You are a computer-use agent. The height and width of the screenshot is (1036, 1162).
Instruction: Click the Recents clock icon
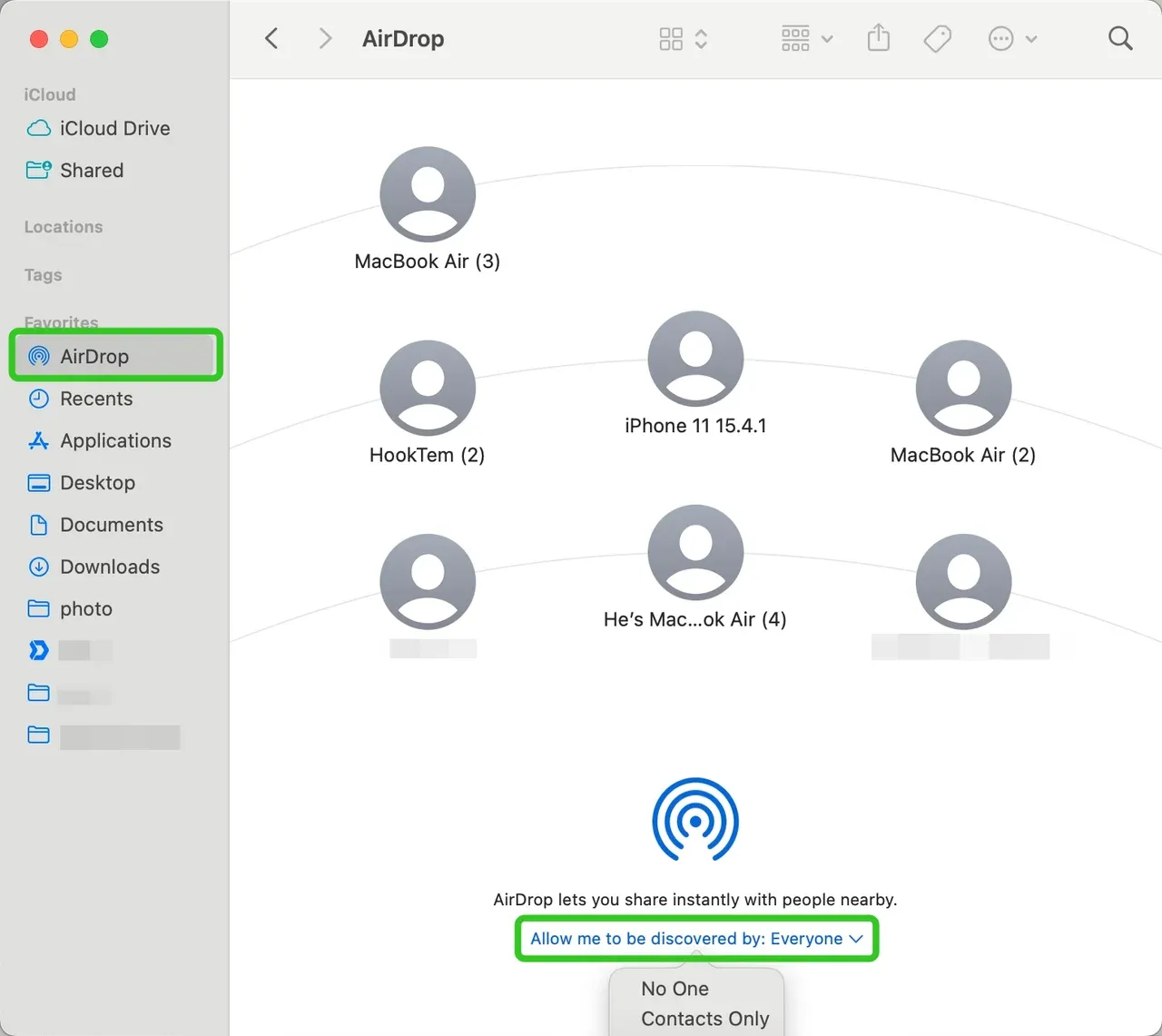39,399
